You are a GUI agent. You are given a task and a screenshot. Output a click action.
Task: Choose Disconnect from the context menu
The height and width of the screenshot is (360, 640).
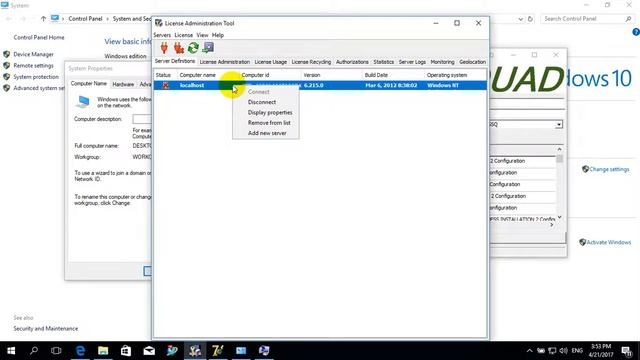[262, 102]
